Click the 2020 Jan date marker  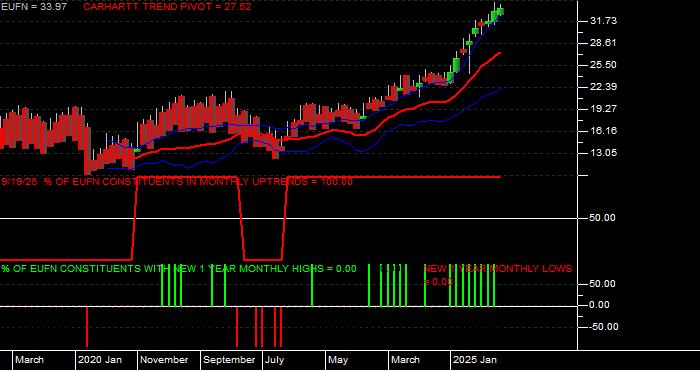click(100, 360)
